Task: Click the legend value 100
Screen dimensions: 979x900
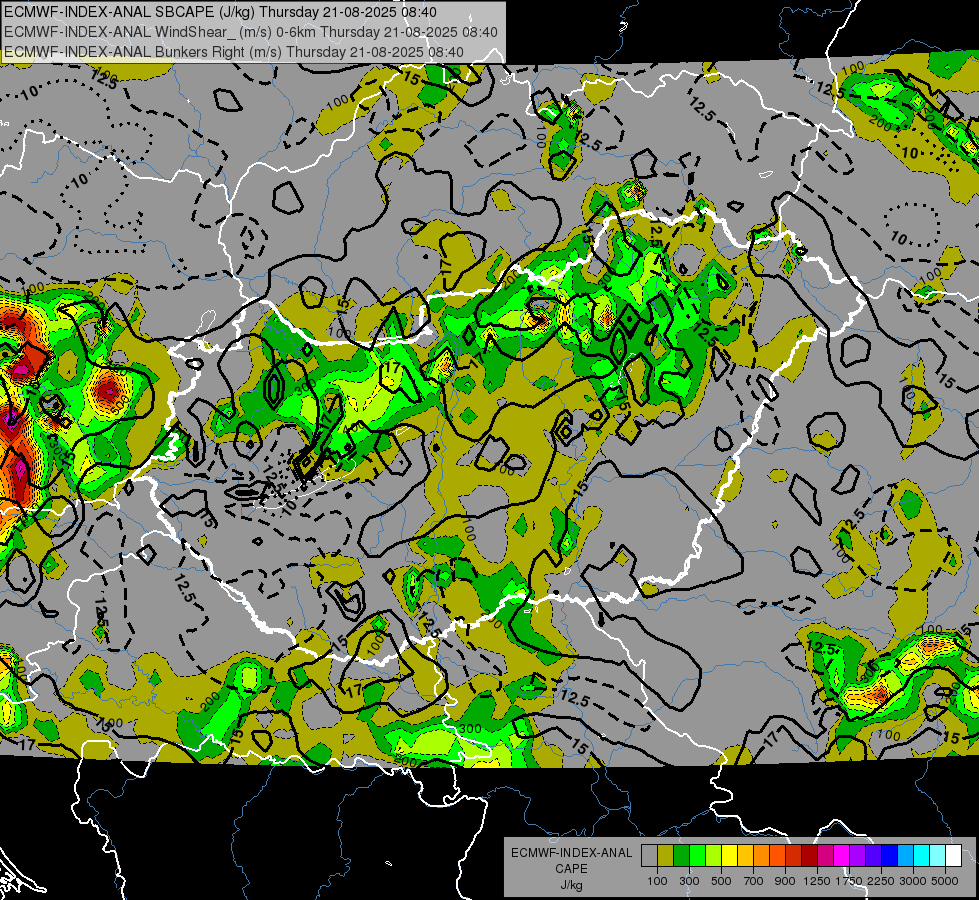Action: tap(657, 881)
